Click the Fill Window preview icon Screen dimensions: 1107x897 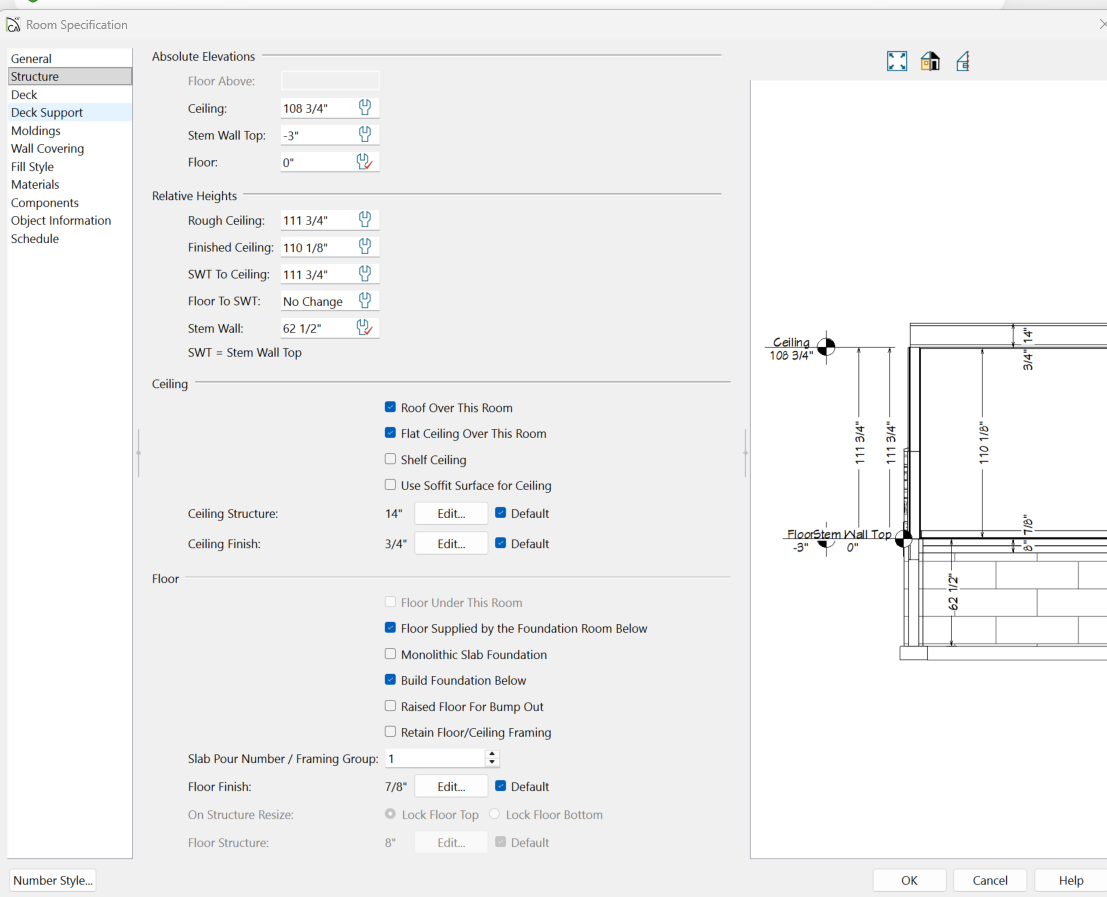click(897, 62)
